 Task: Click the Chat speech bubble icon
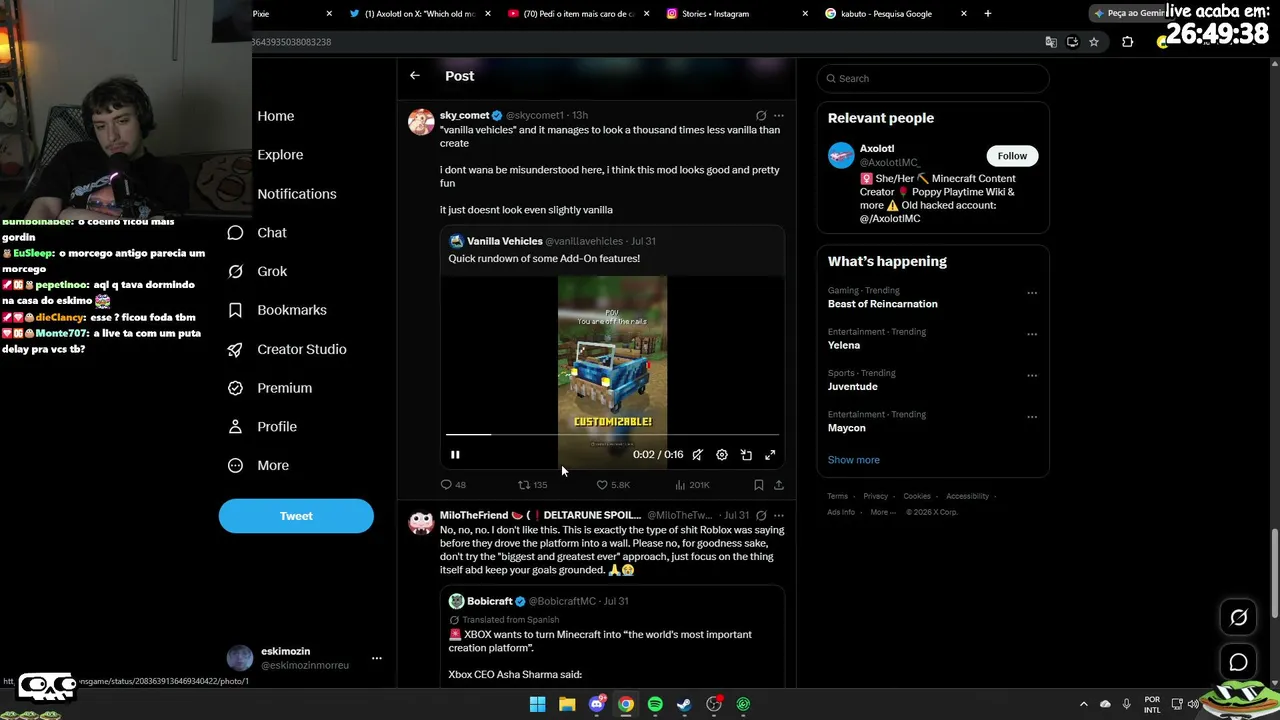pyautogui.click(x=235, y=233)
